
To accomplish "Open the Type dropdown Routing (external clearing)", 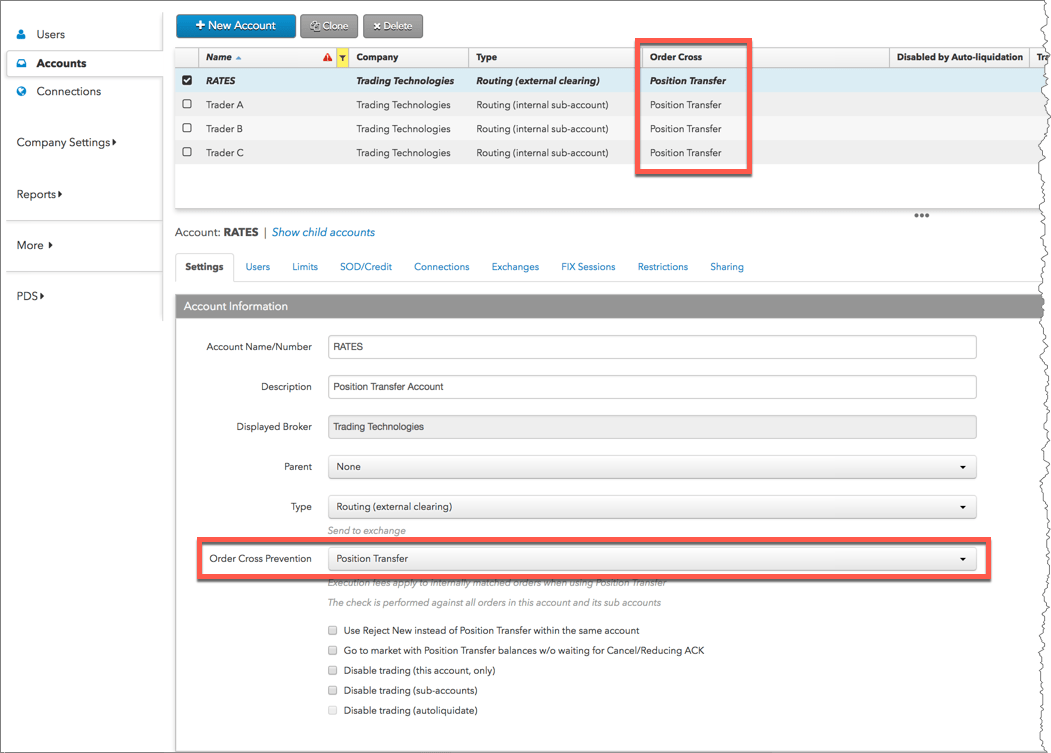I will pos(652,507).
